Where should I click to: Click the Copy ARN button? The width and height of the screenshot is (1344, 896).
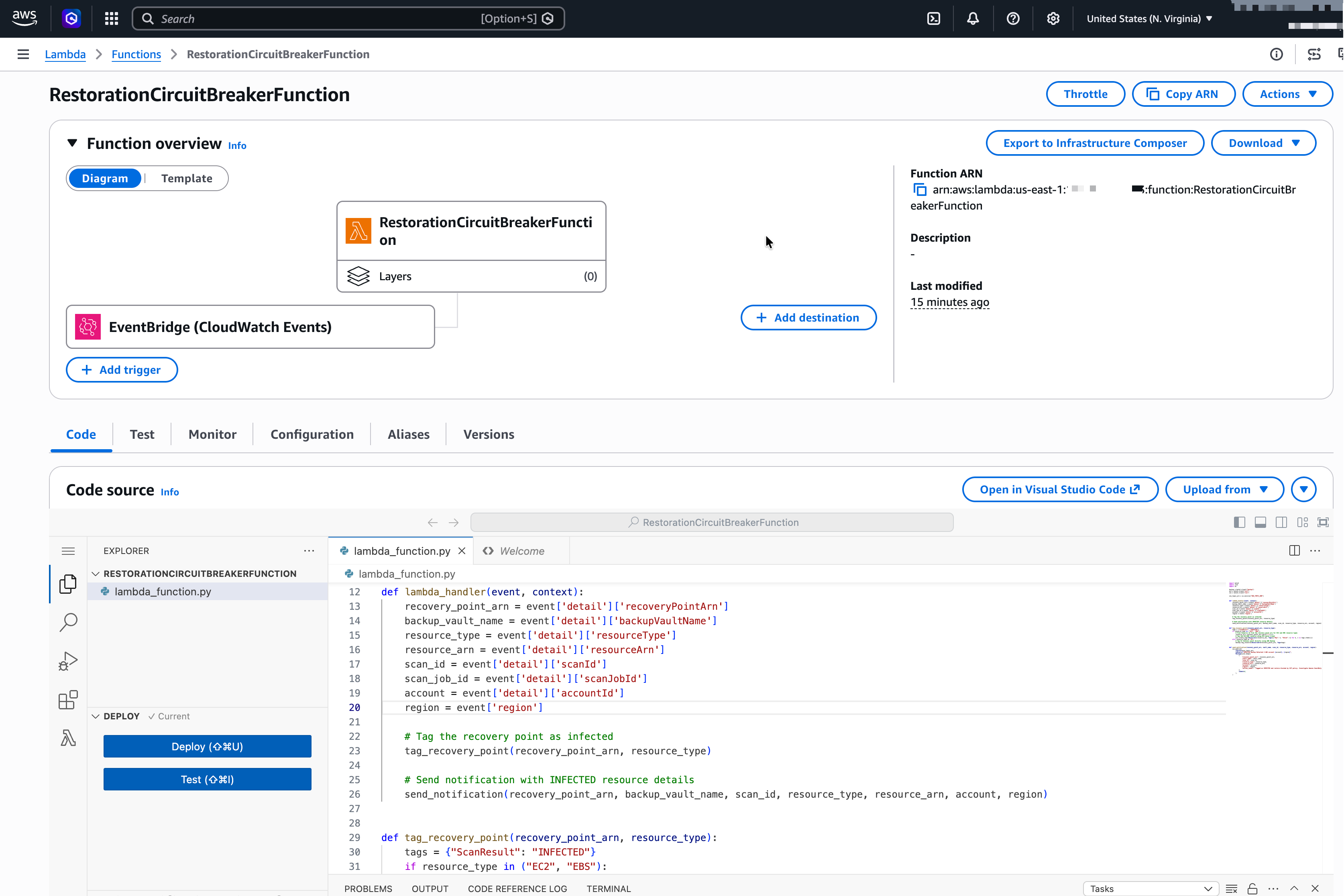1183,94
